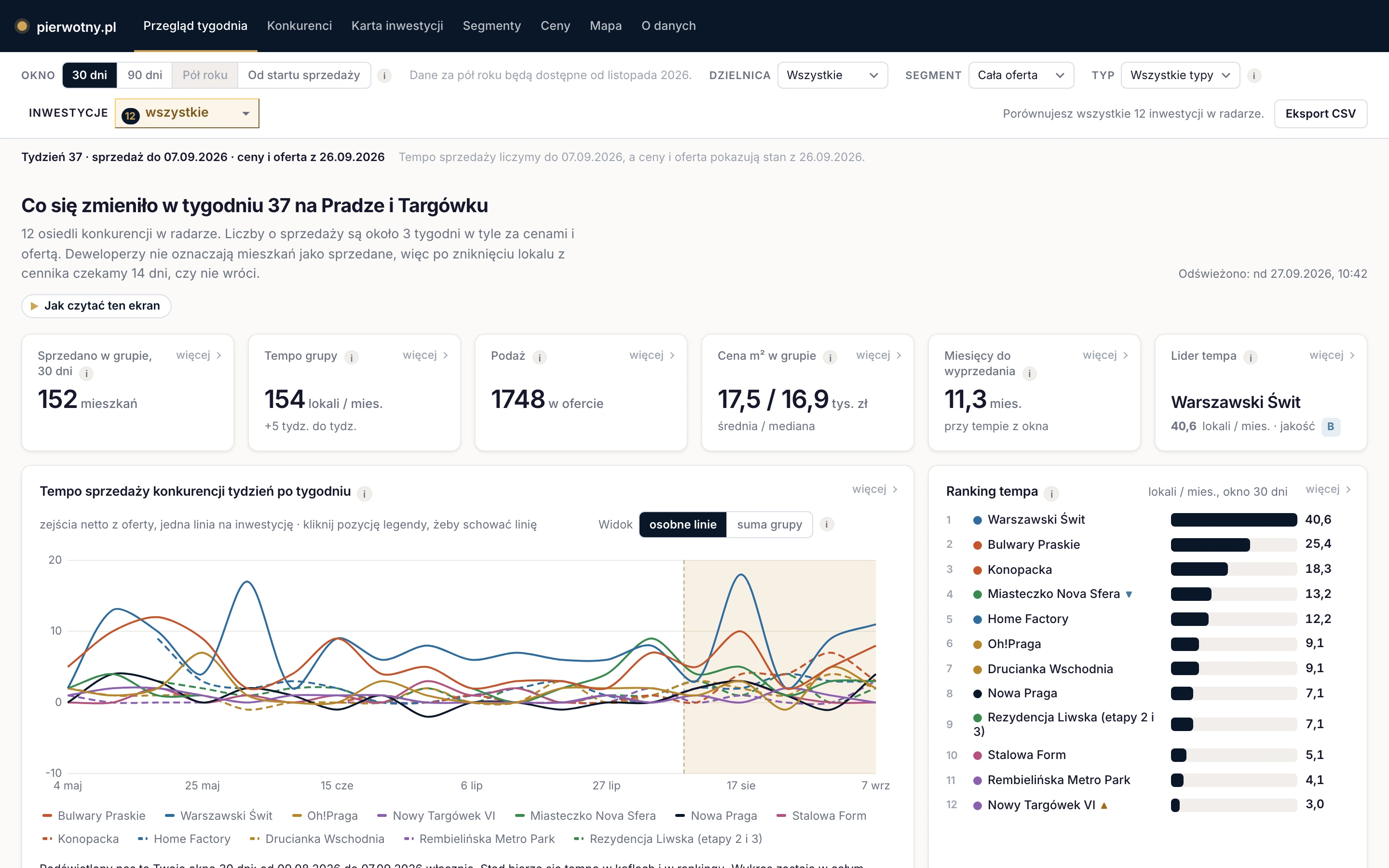Toggle Nowa Praga legend entry
The image size is (1389, 868).
coord(716,816)
